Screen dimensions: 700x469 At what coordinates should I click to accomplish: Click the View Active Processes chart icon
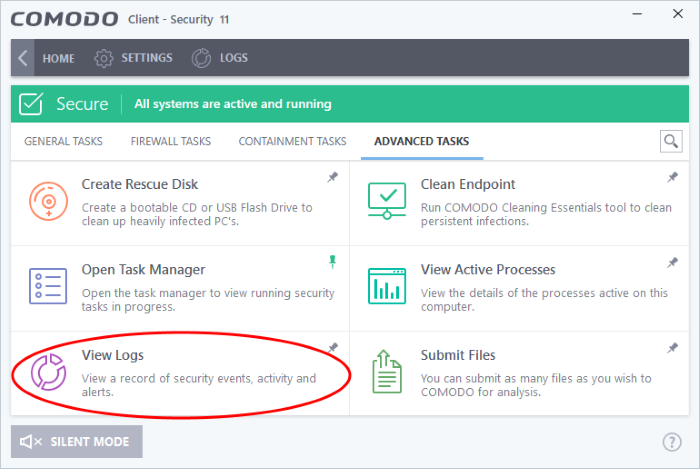(387, 286)
